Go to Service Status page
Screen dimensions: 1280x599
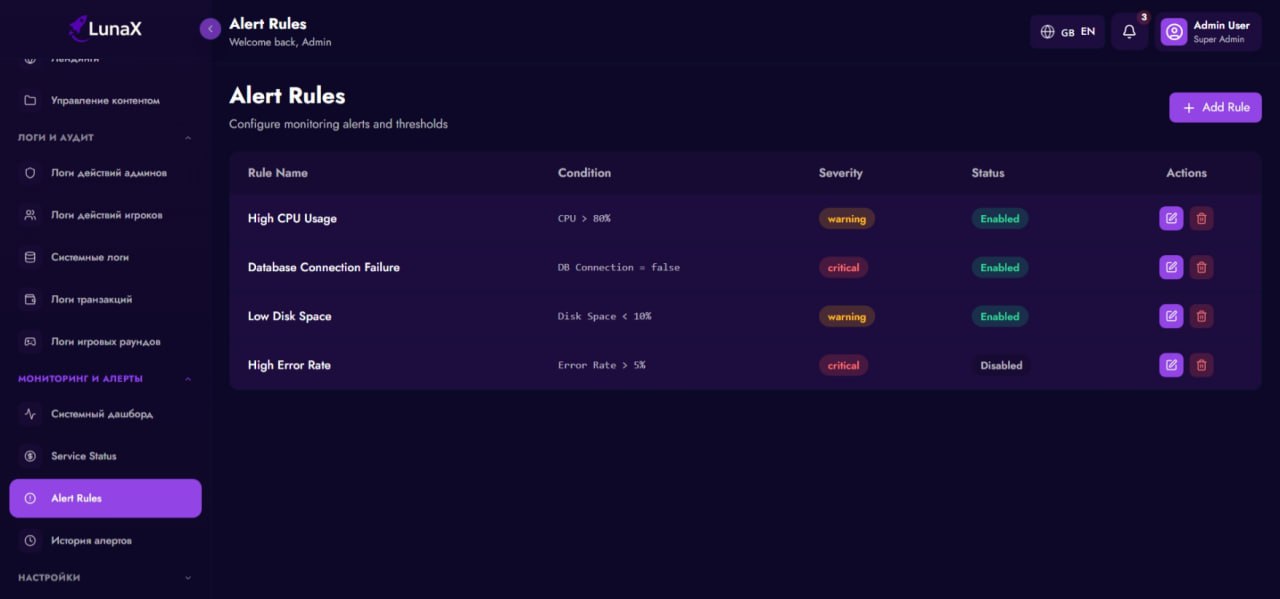click(x=105, y=456)
